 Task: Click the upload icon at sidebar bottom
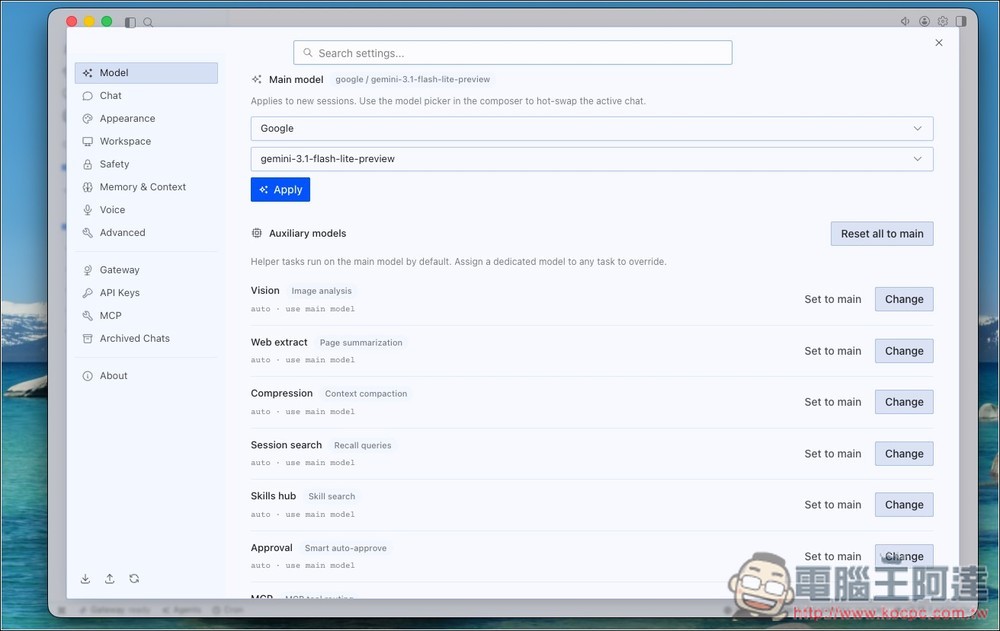(110, 579)
